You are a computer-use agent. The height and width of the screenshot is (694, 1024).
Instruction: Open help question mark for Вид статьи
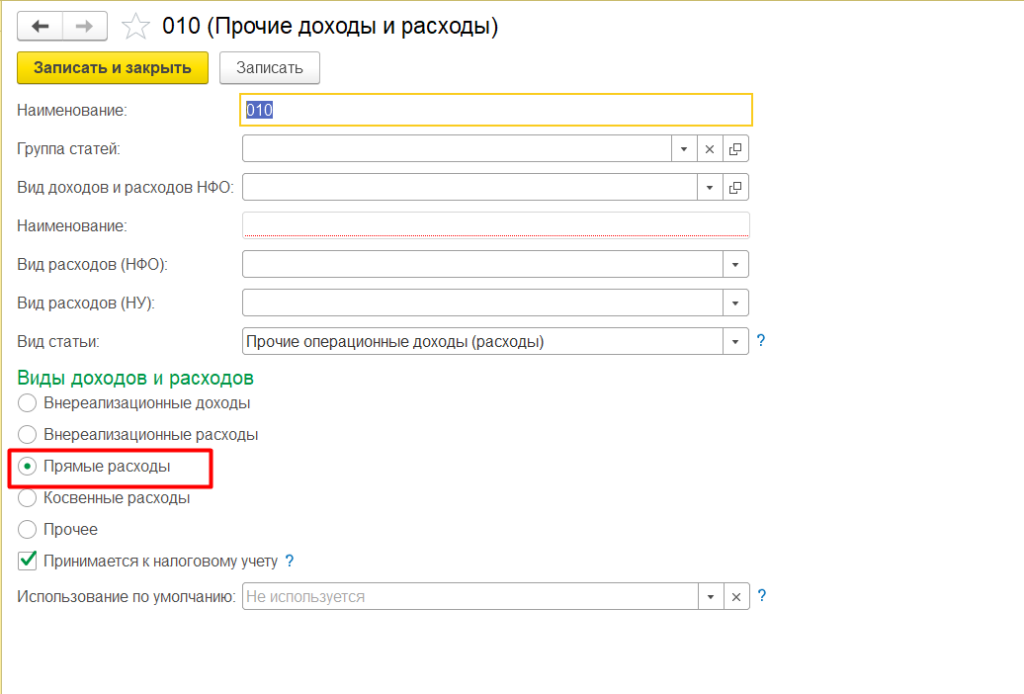click(761, 341)
